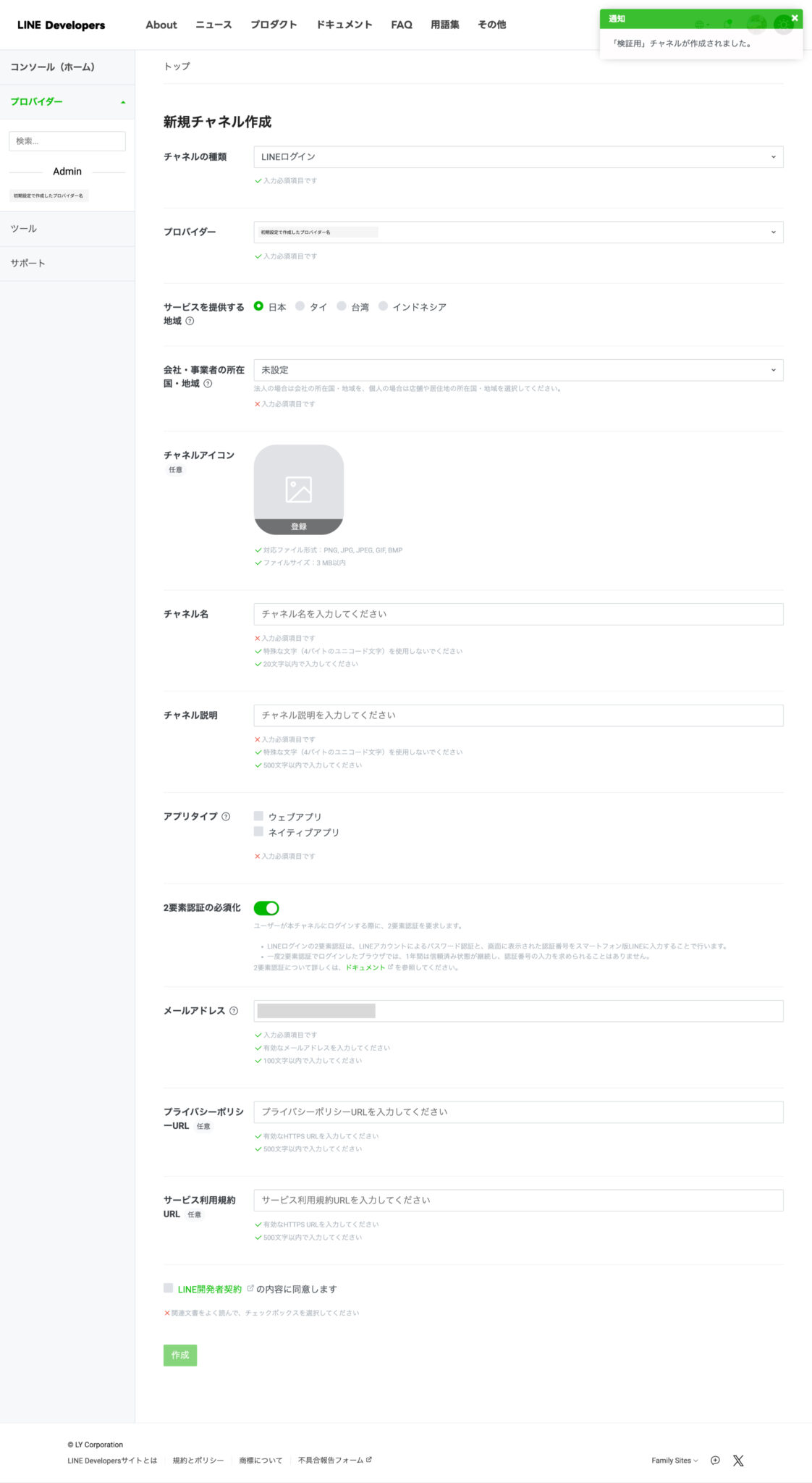
Task: Open the ドキュメント menu item
Action: pos(344,25)
